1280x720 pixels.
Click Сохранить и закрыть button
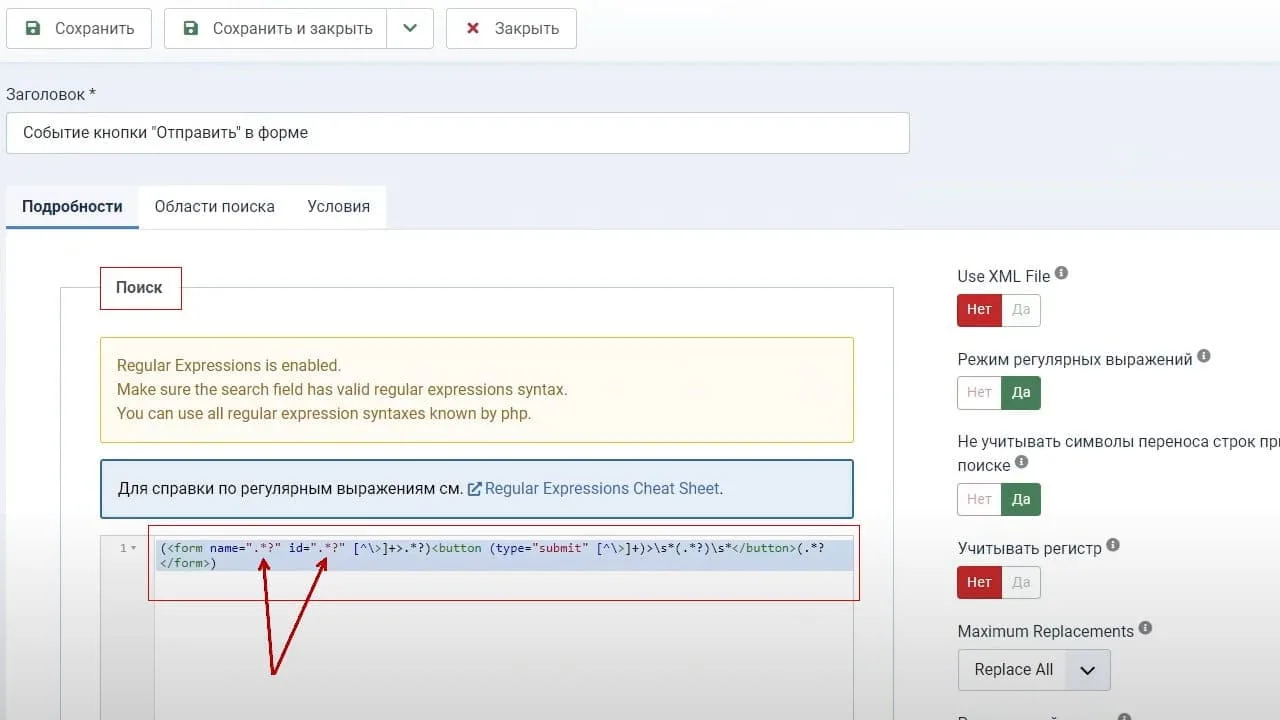tap(275, 28)
